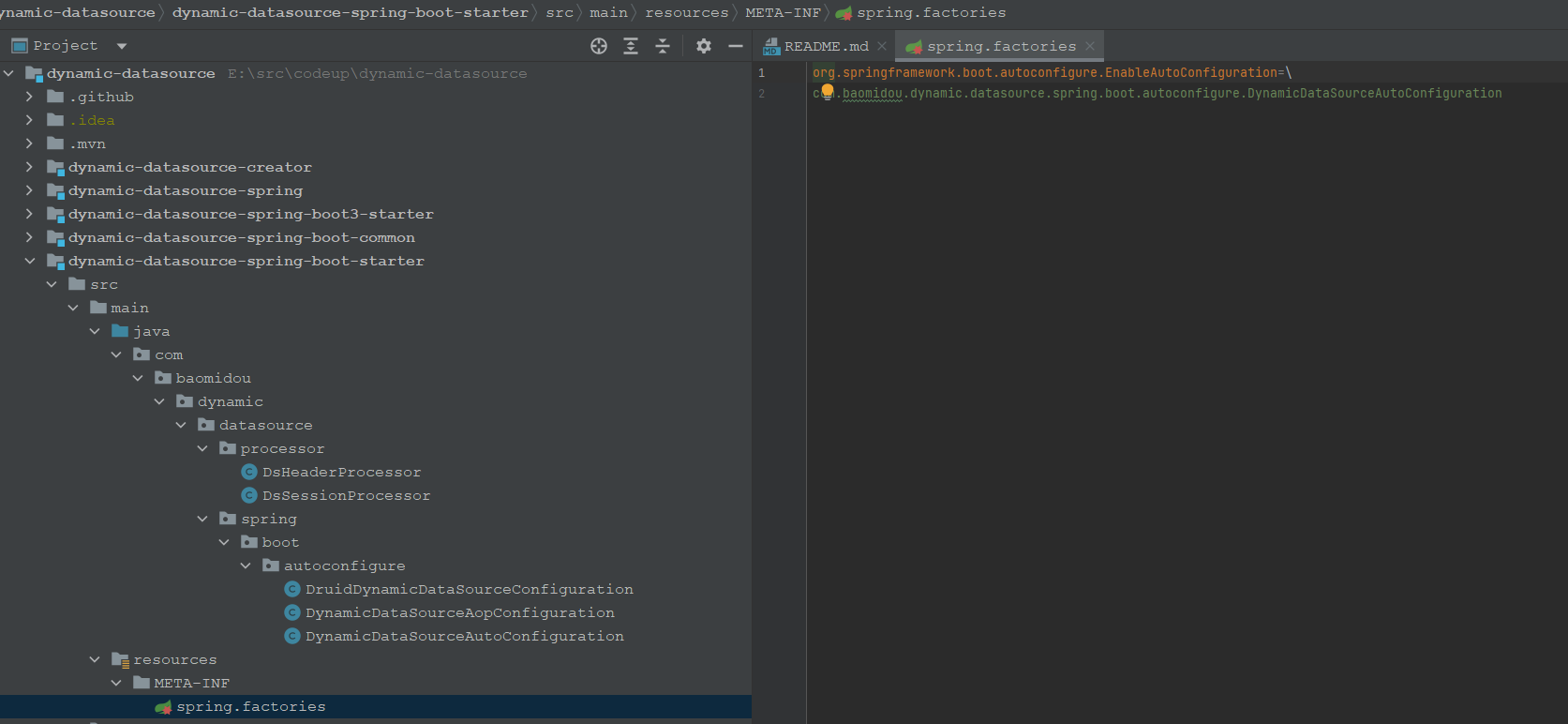The width and height of the screenshot is (1568, 724).
Task: Click the Project view window icon
Action: 19,45
